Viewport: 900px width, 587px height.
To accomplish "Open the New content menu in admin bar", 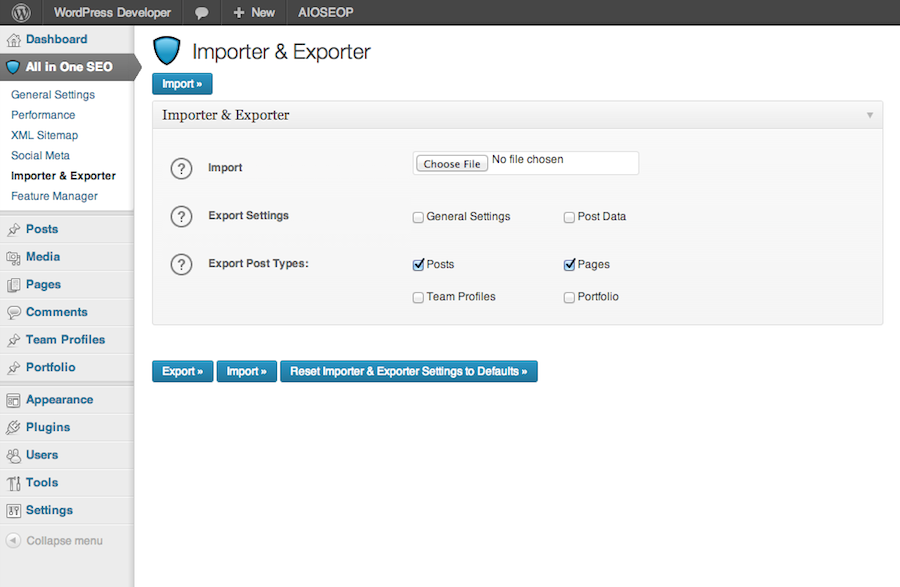I will point(253,13).
